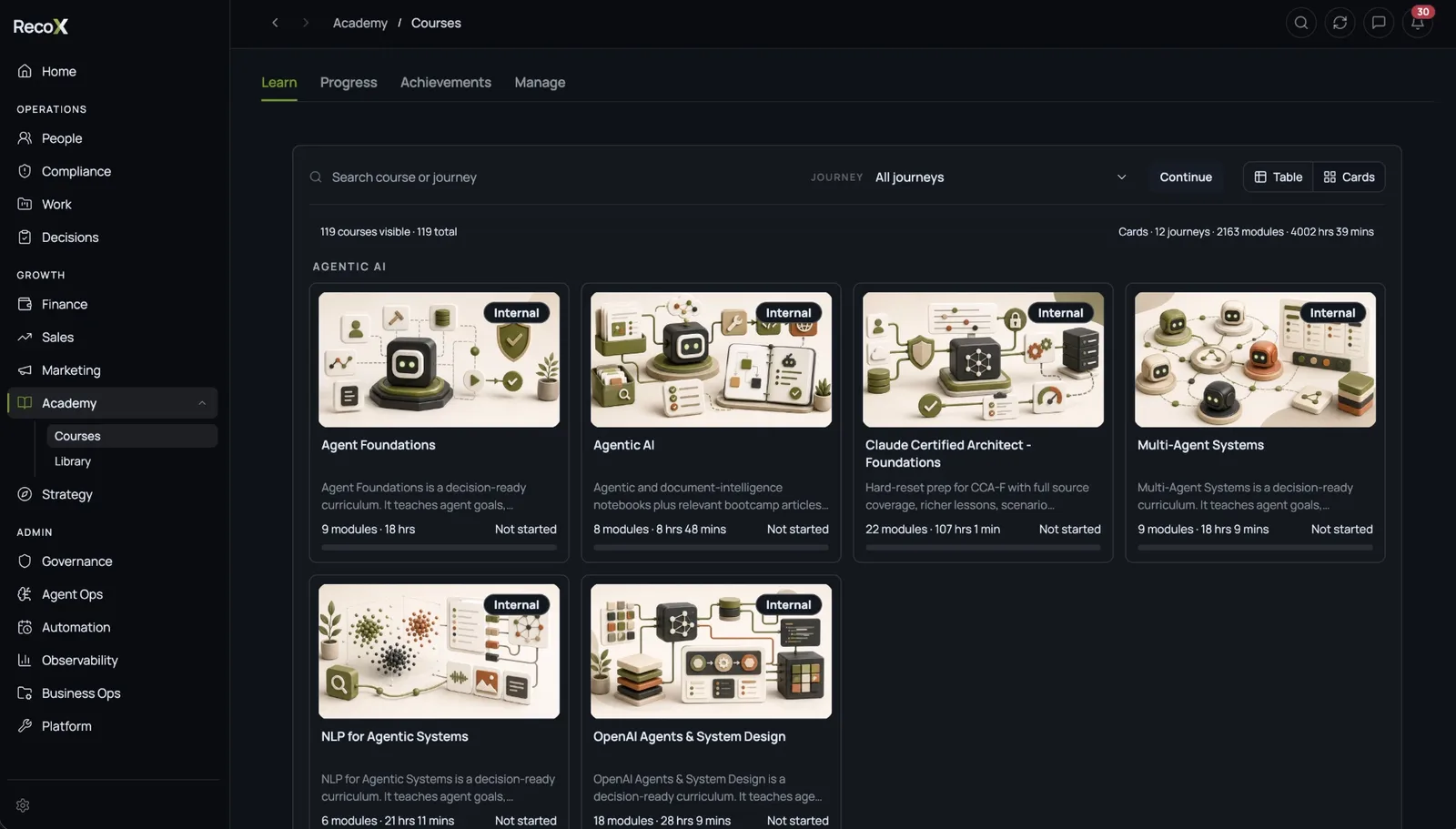
Task: Click the Continue button
Action: pyautogui.click(x=1186, y=177)
